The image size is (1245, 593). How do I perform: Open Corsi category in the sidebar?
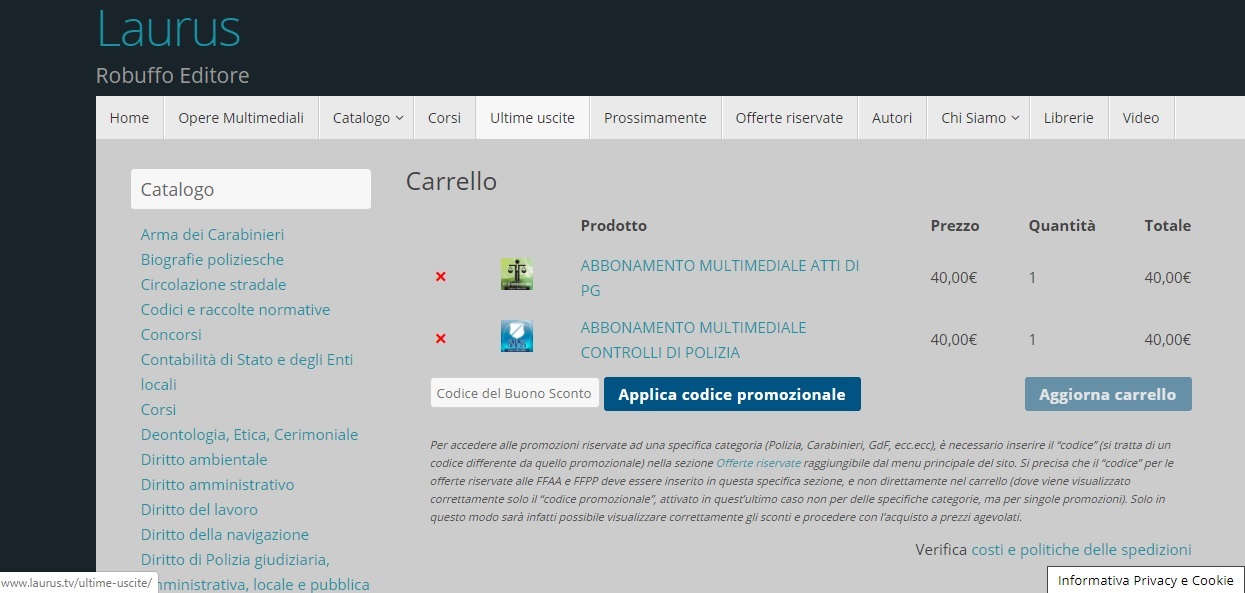(158, 409)
